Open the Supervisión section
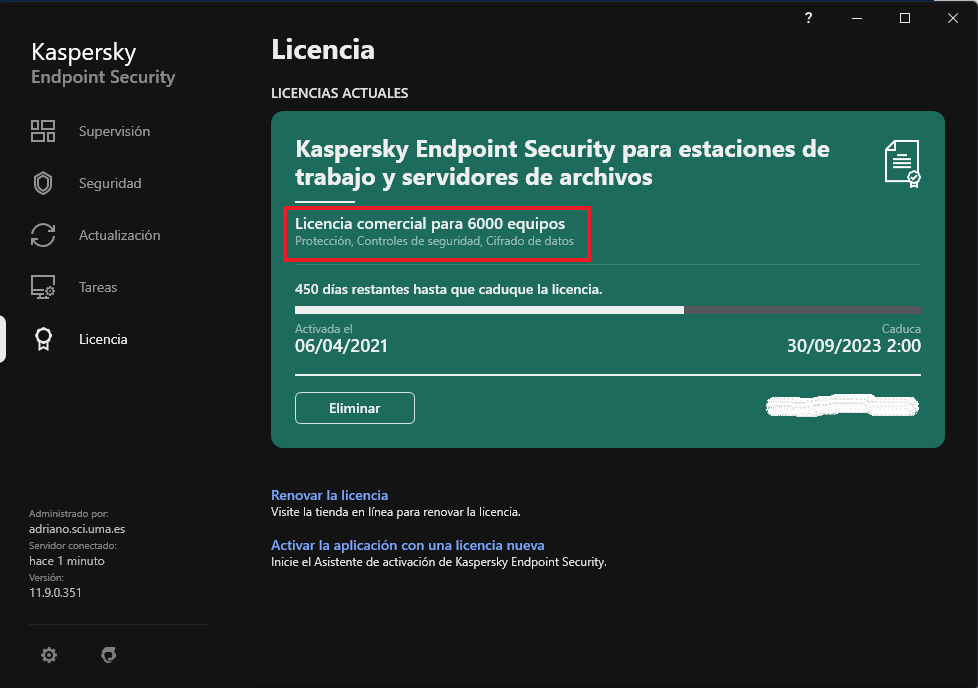The width and height of the screenshot is (978, 688). click(114, 132)
